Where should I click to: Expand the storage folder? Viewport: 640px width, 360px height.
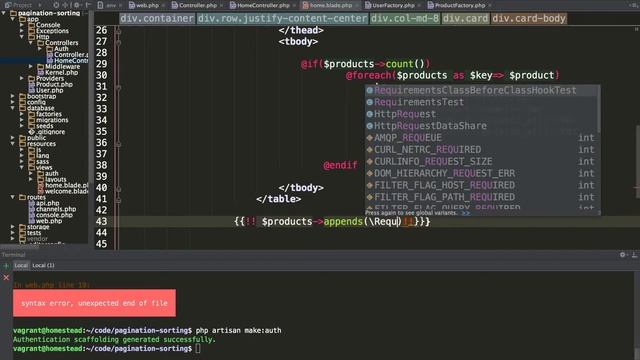pos(13,227)
